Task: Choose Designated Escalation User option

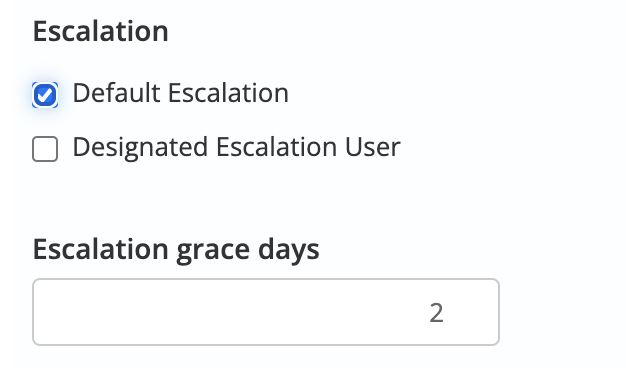Action: click(x=45, y=149)
